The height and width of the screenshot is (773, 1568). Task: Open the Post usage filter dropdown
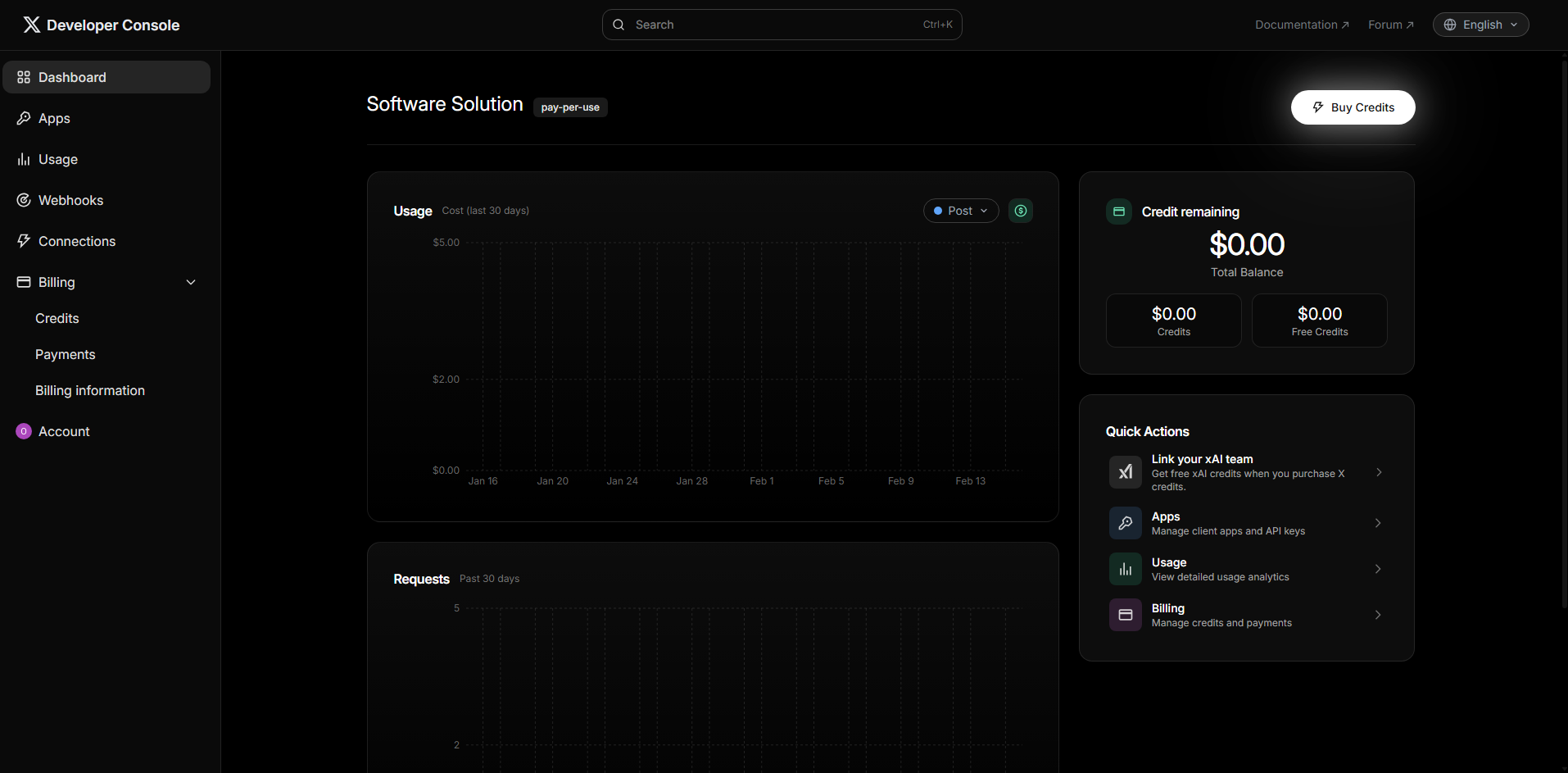(960, 211)
